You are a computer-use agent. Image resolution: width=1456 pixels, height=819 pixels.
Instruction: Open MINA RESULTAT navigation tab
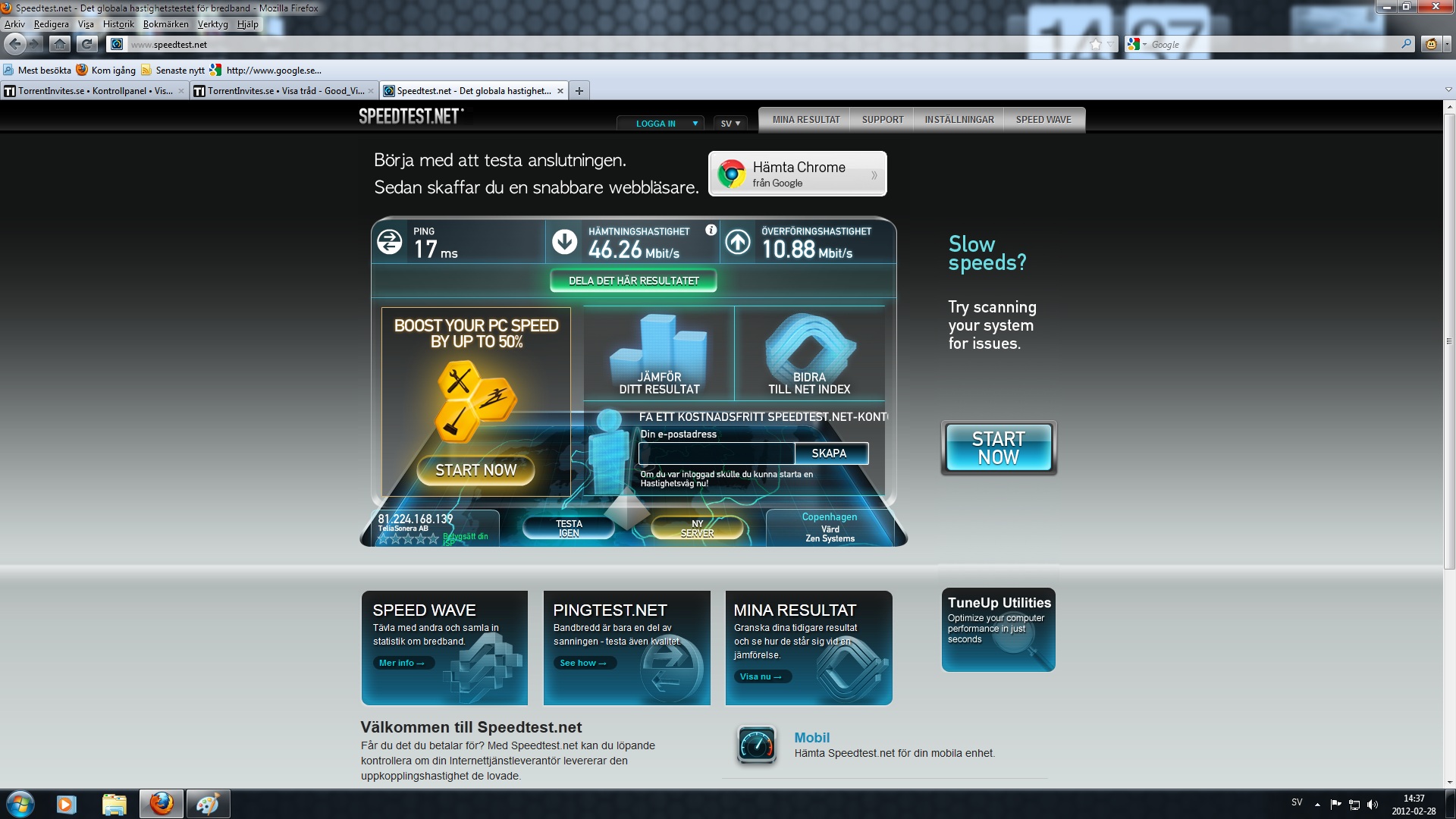click(806, 120)
